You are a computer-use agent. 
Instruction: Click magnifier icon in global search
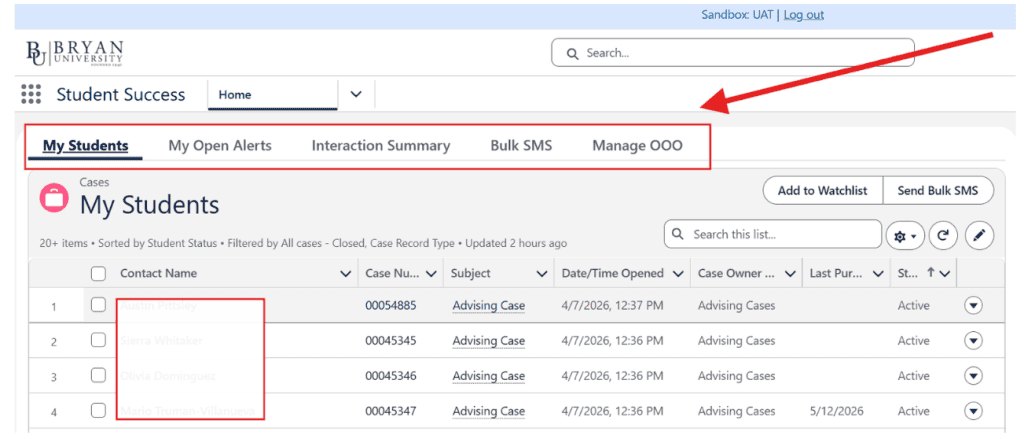(573, 54)
